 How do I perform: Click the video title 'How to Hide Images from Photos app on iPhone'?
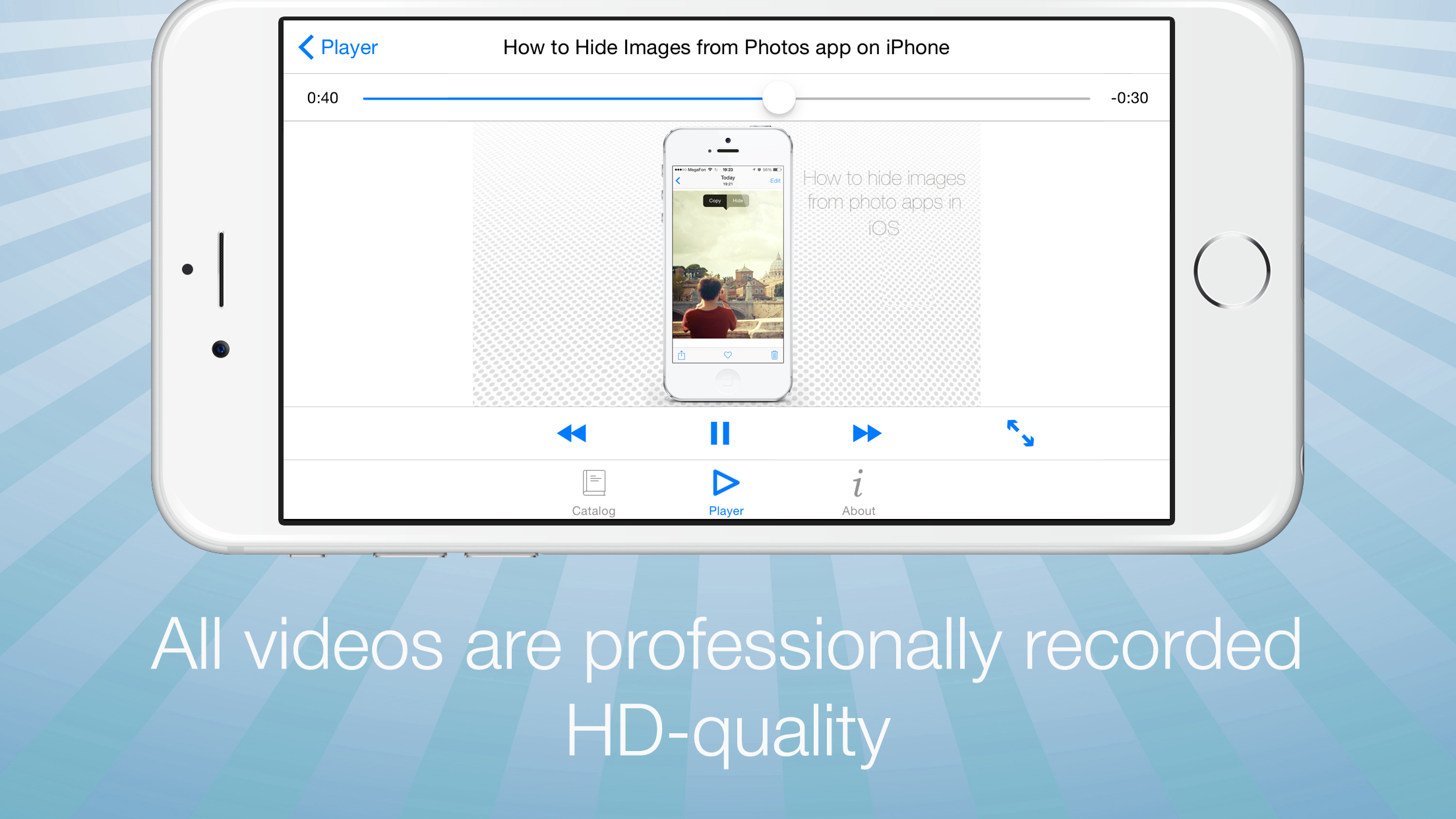726,47
